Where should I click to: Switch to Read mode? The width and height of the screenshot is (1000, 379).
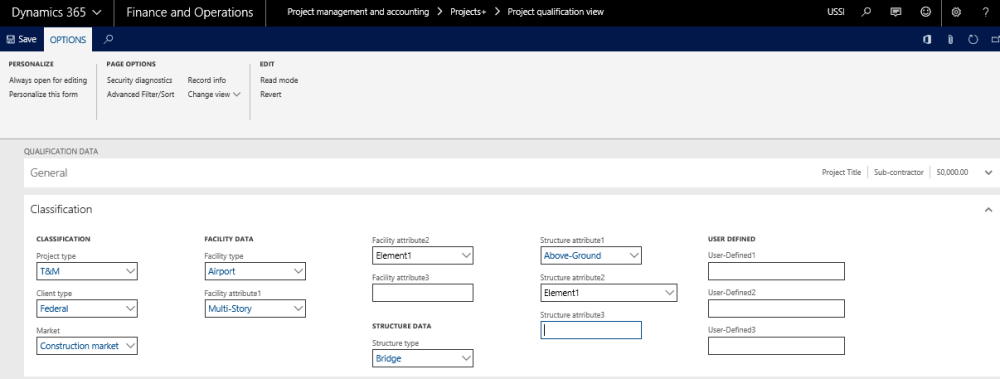(279, 80)
